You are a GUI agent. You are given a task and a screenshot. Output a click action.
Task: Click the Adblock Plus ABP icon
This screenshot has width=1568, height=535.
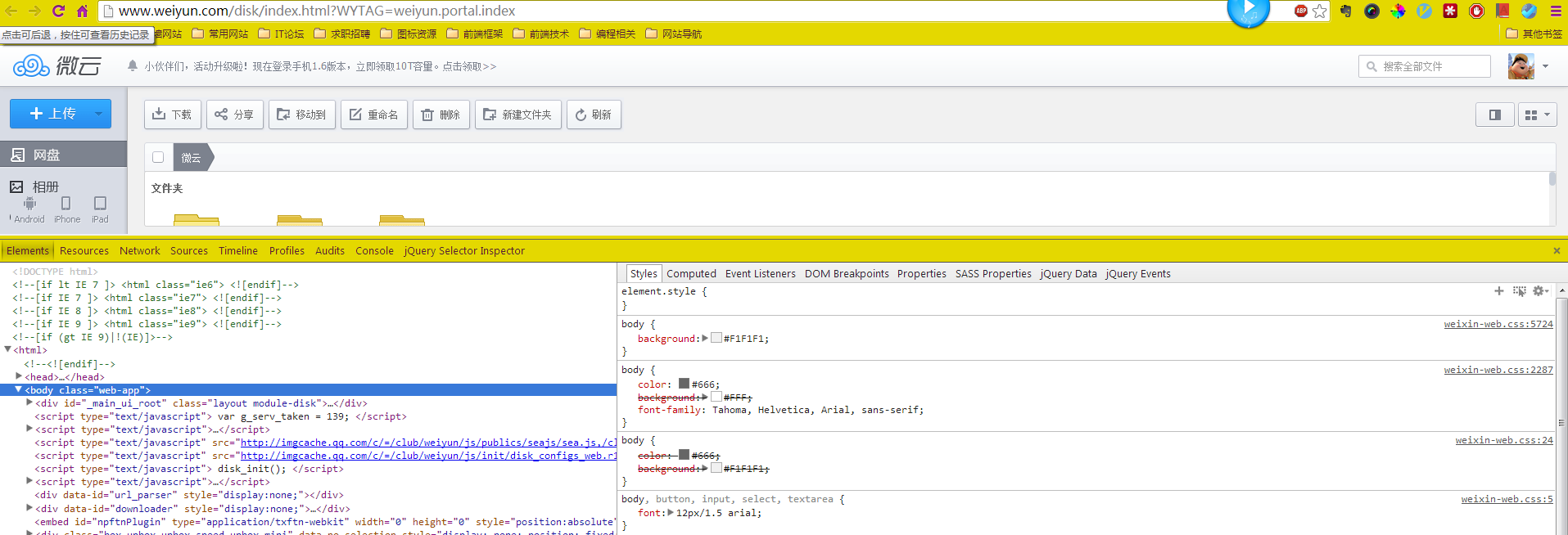point(1300,11)
